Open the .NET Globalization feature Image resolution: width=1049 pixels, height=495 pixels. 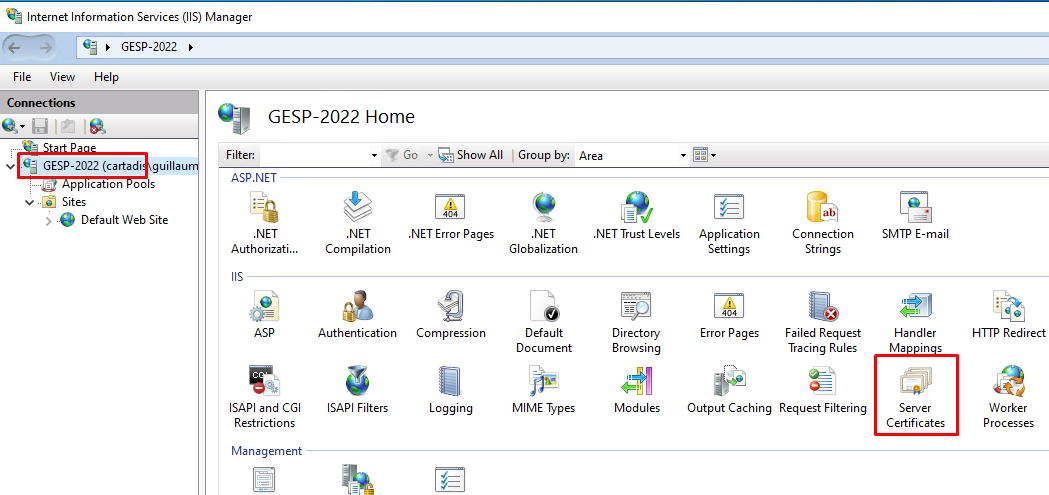pos(543,224)
